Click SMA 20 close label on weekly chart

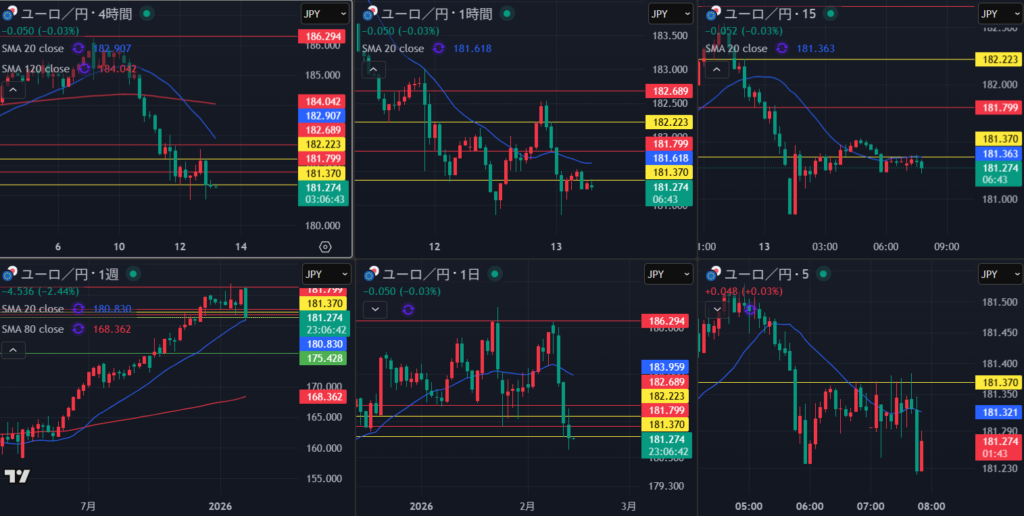[x=34, y=309]
